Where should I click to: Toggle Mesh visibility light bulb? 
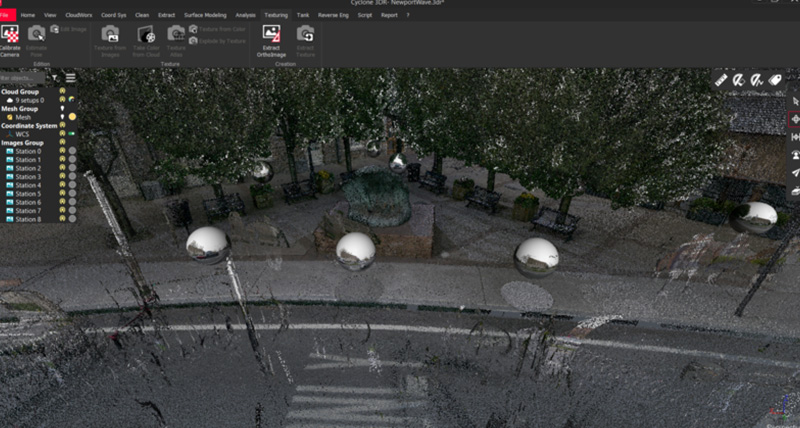[x=62, y=117]
